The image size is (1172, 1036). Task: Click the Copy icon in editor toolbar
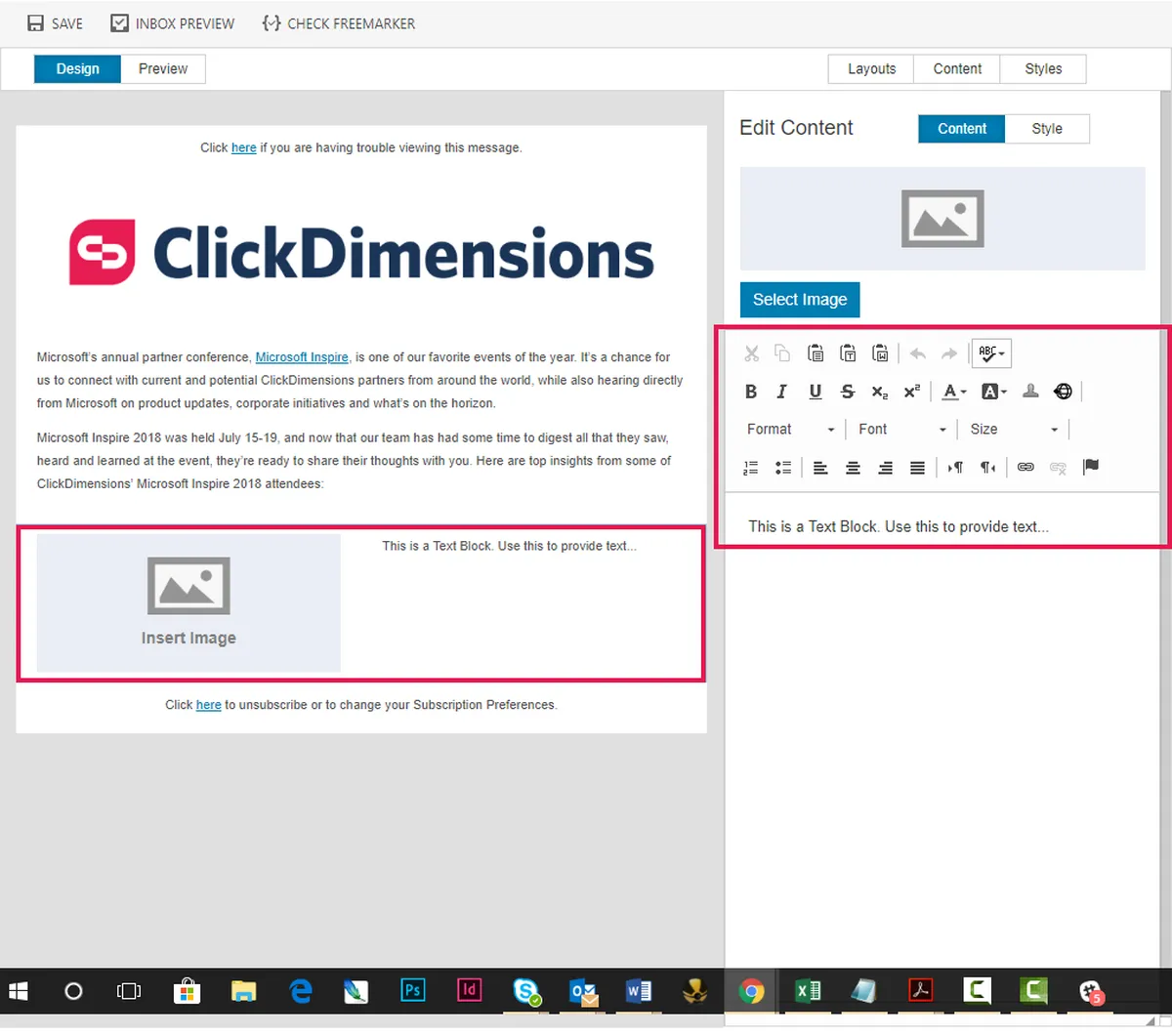point(782,353)
